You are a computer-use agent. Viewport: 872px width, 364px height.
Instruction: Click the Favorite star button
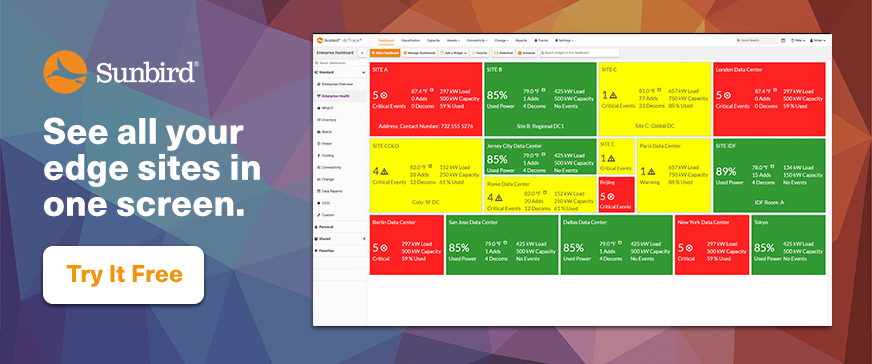(x=479, y=53)
